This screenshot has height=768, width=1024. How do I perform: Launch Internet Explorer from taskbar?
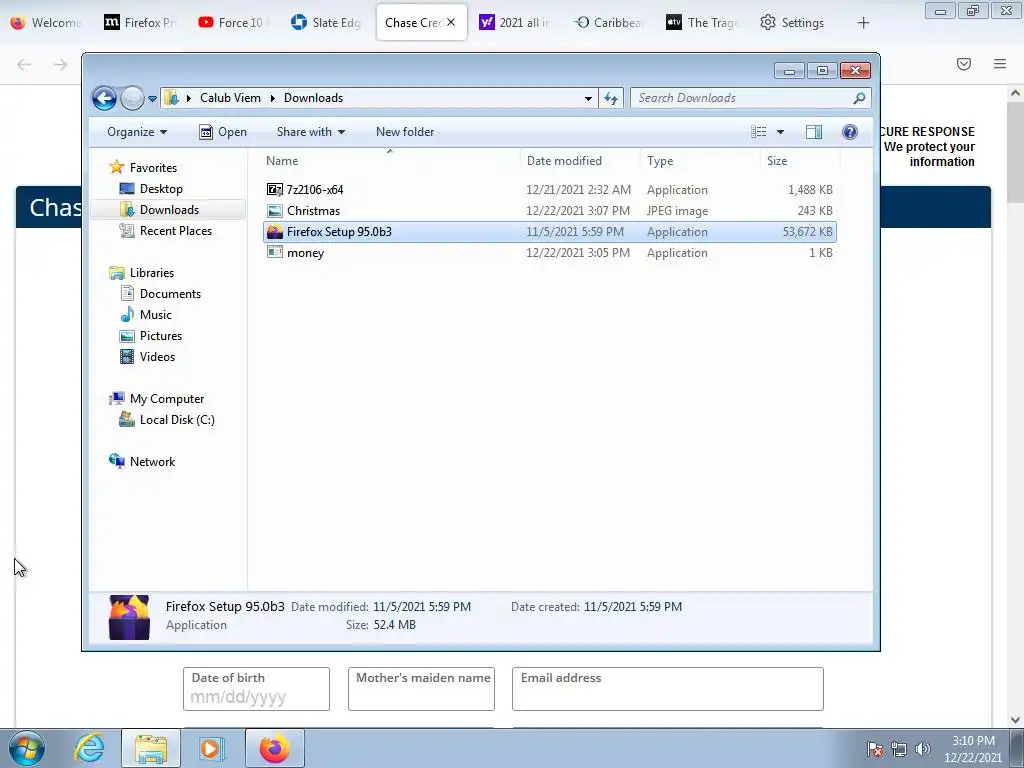click(89, 748)
